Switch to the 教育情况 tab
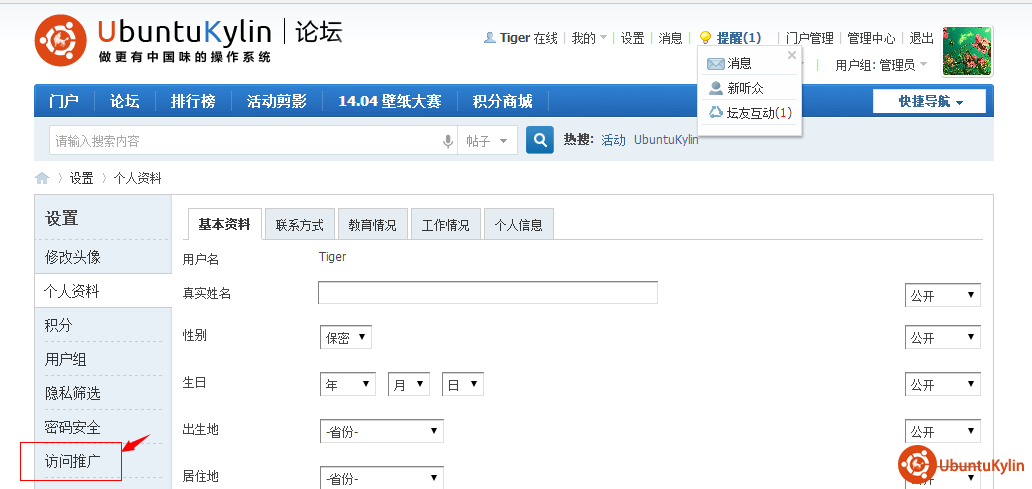Viewport: 1032px width, 489px height. [x=373, y=225]
